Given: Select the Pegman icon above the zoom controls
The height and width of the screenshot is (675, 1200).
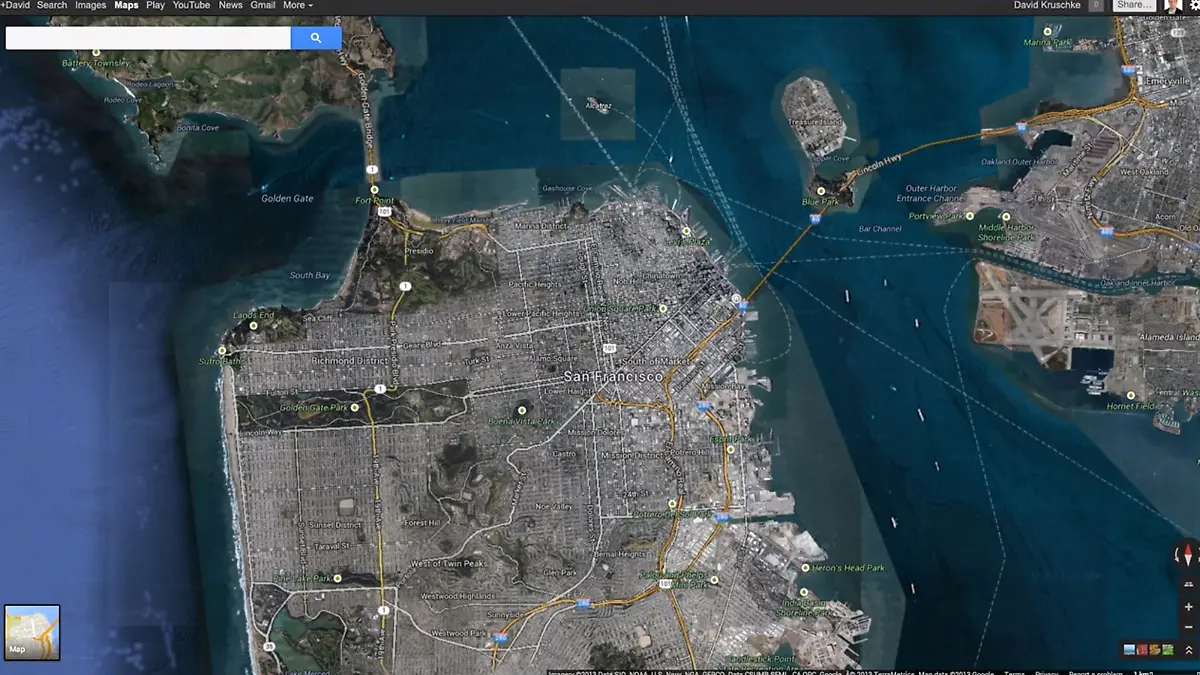Looking at the screenshot, I should pos(1188,584).
